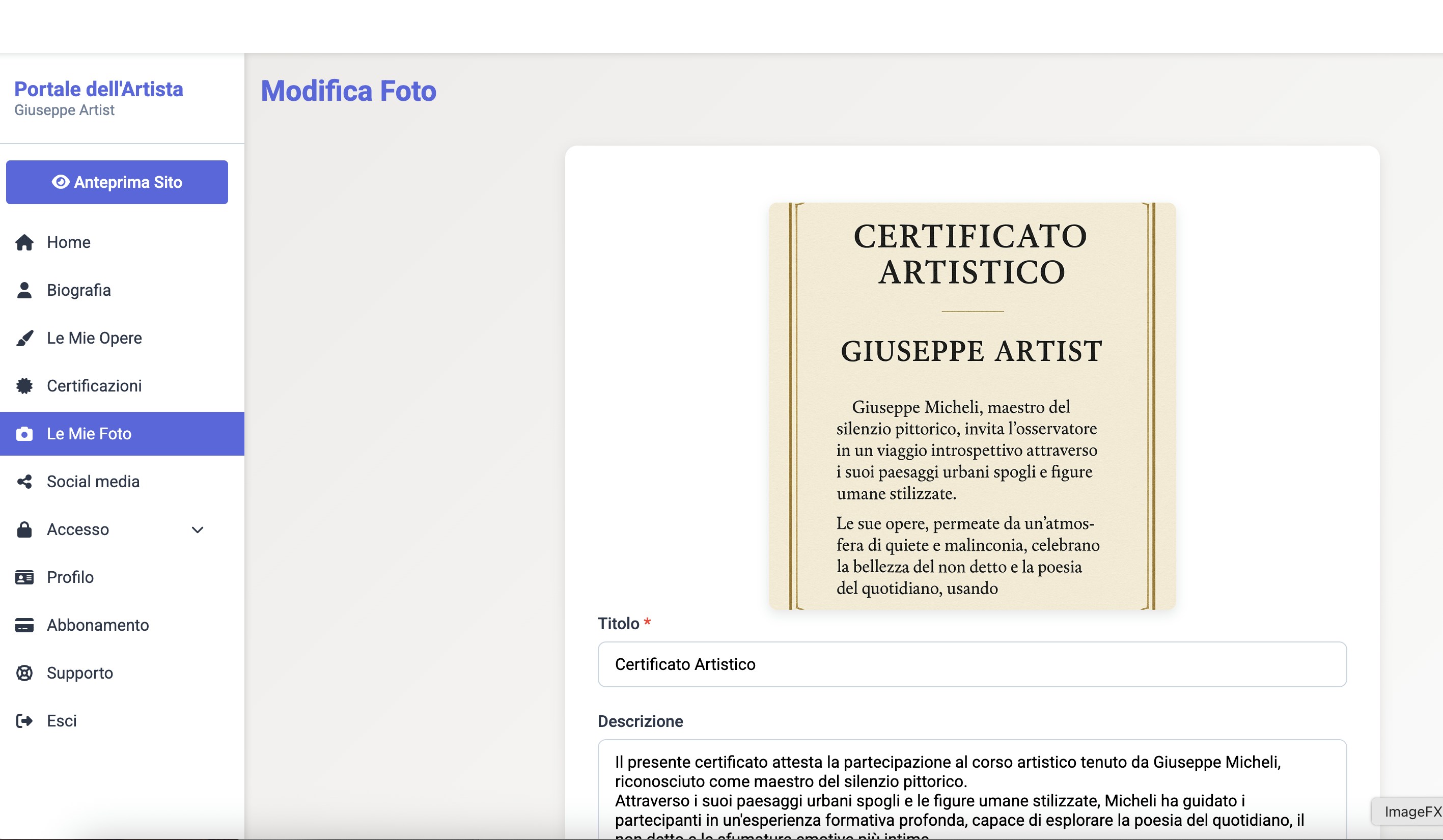Screen dimensions: 1443x840
Task: Click the Modifica Foto page heading
Action: [348, 91]
